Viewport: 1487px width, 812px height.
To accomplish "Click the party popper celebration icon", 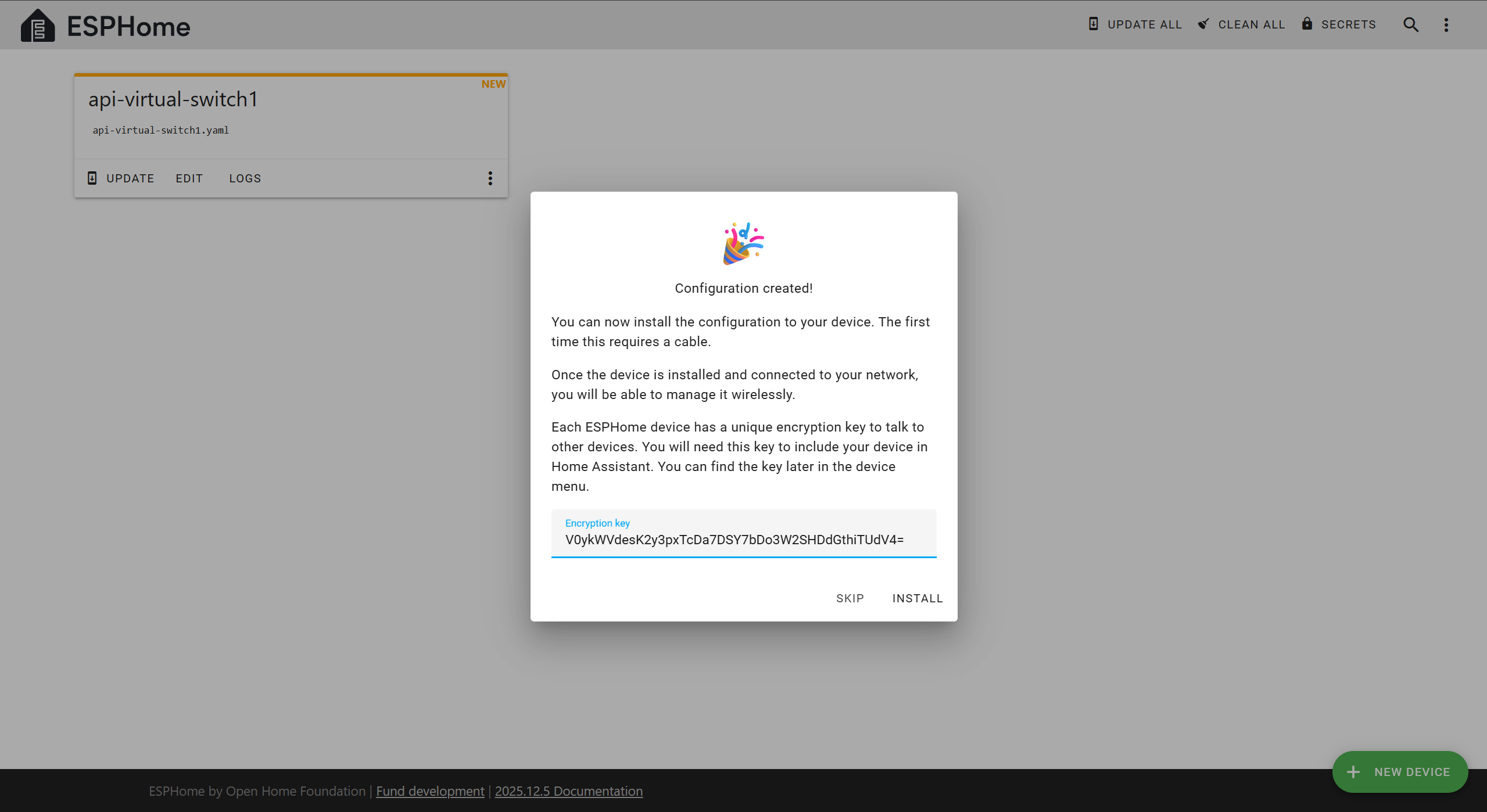I will tap(743, 243).
